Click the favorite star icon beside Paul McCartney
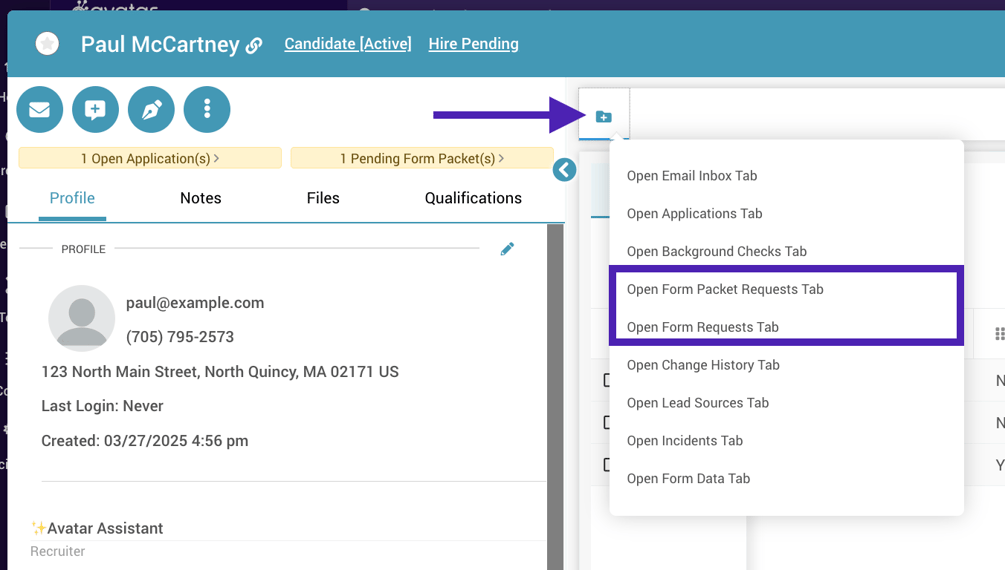 [47, 44]
